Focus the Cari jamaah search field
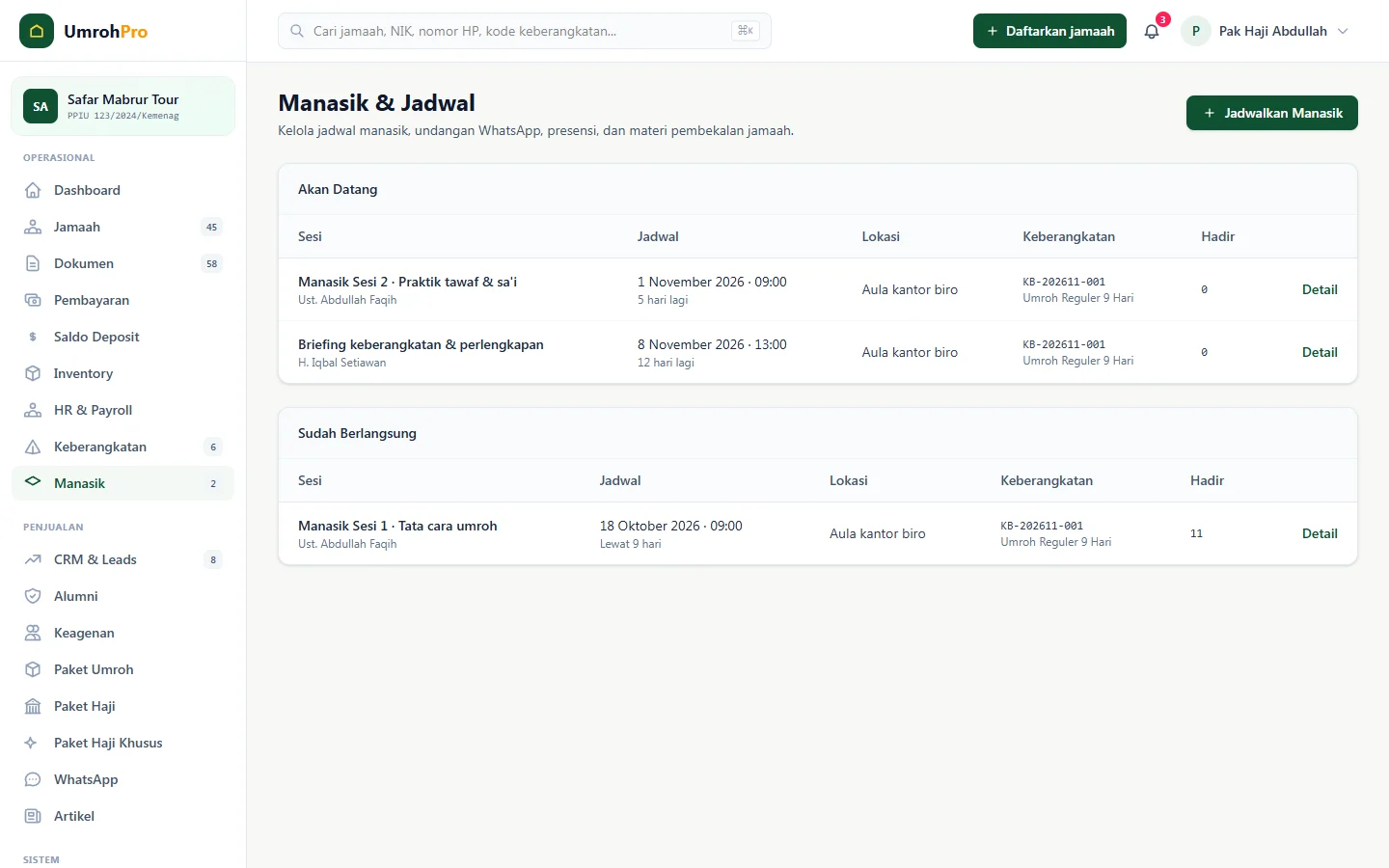Image resolution: width=1389 pixels, height=868 pixels. click(525, 31)
